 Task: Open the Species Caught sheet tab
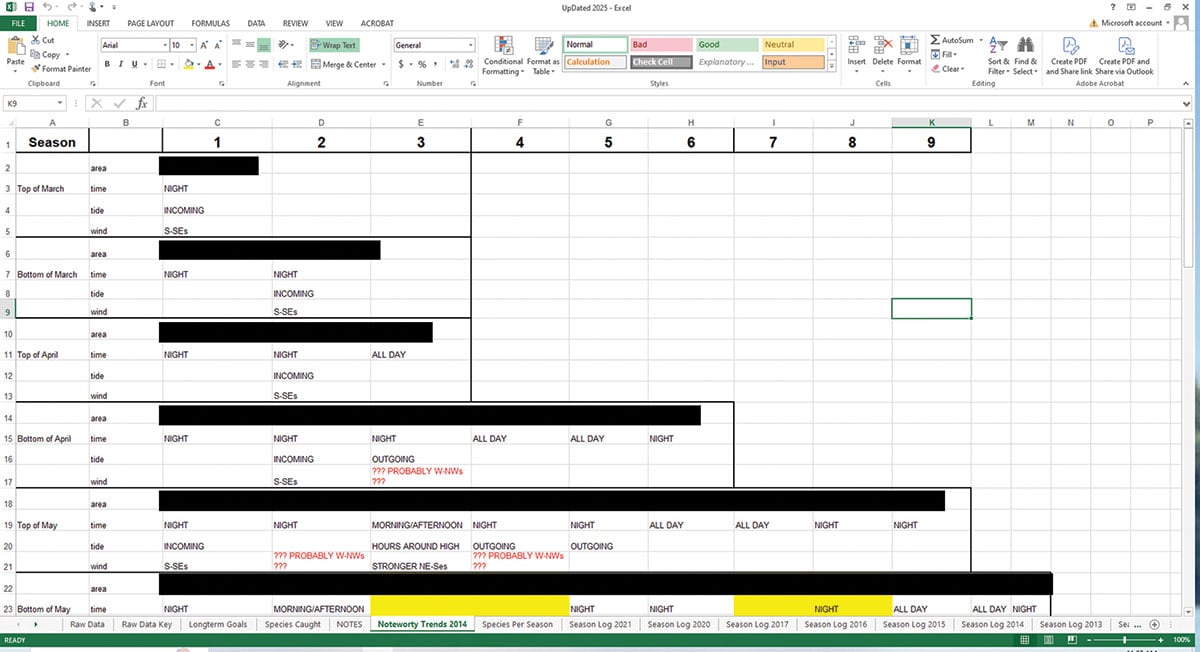tap(293, 624)
